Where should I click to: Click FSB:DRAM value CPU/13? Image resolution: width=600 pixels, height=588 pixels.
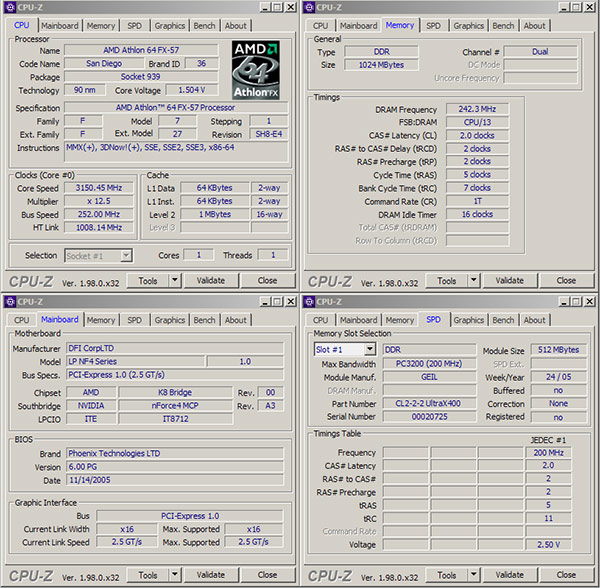[x=477, y=122]
